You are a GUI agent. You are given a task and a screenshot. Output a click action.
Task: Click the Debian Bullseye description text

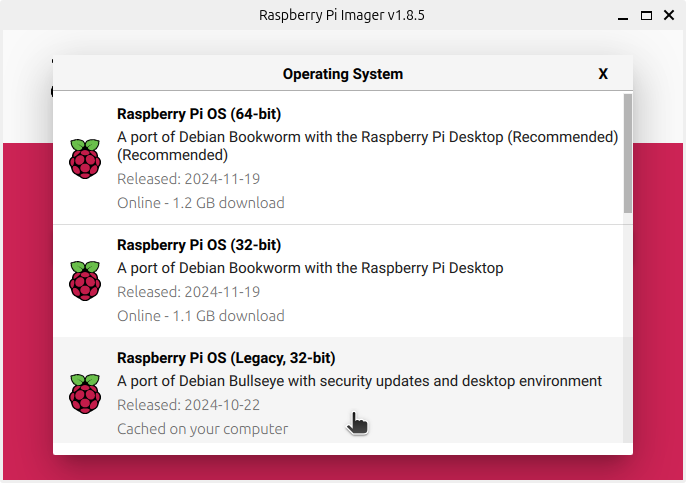tap(359, 381)
